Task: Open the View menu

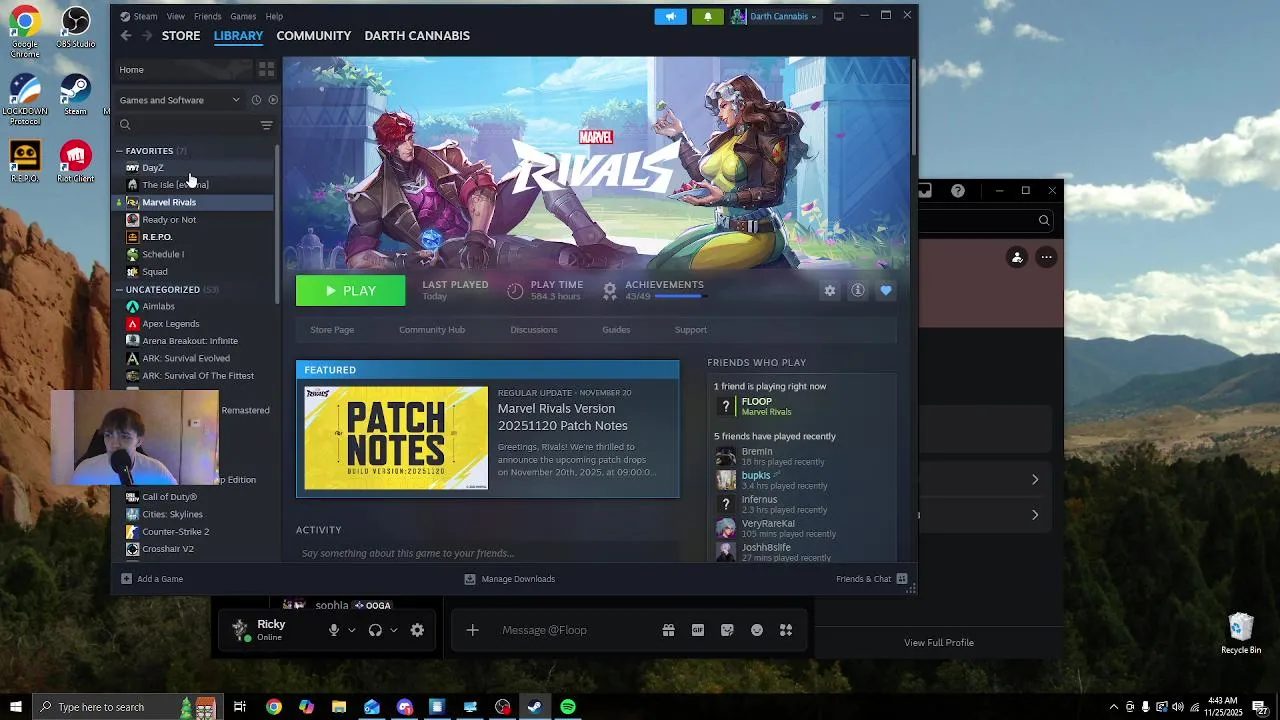Action: [x=176, y=16]
